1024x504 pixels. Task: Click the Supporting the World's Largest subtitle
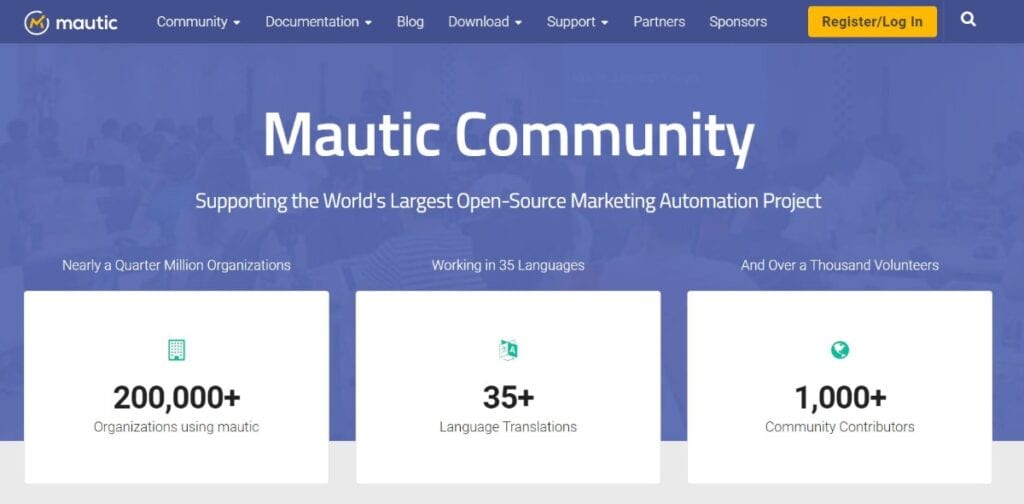pos(508,200)
